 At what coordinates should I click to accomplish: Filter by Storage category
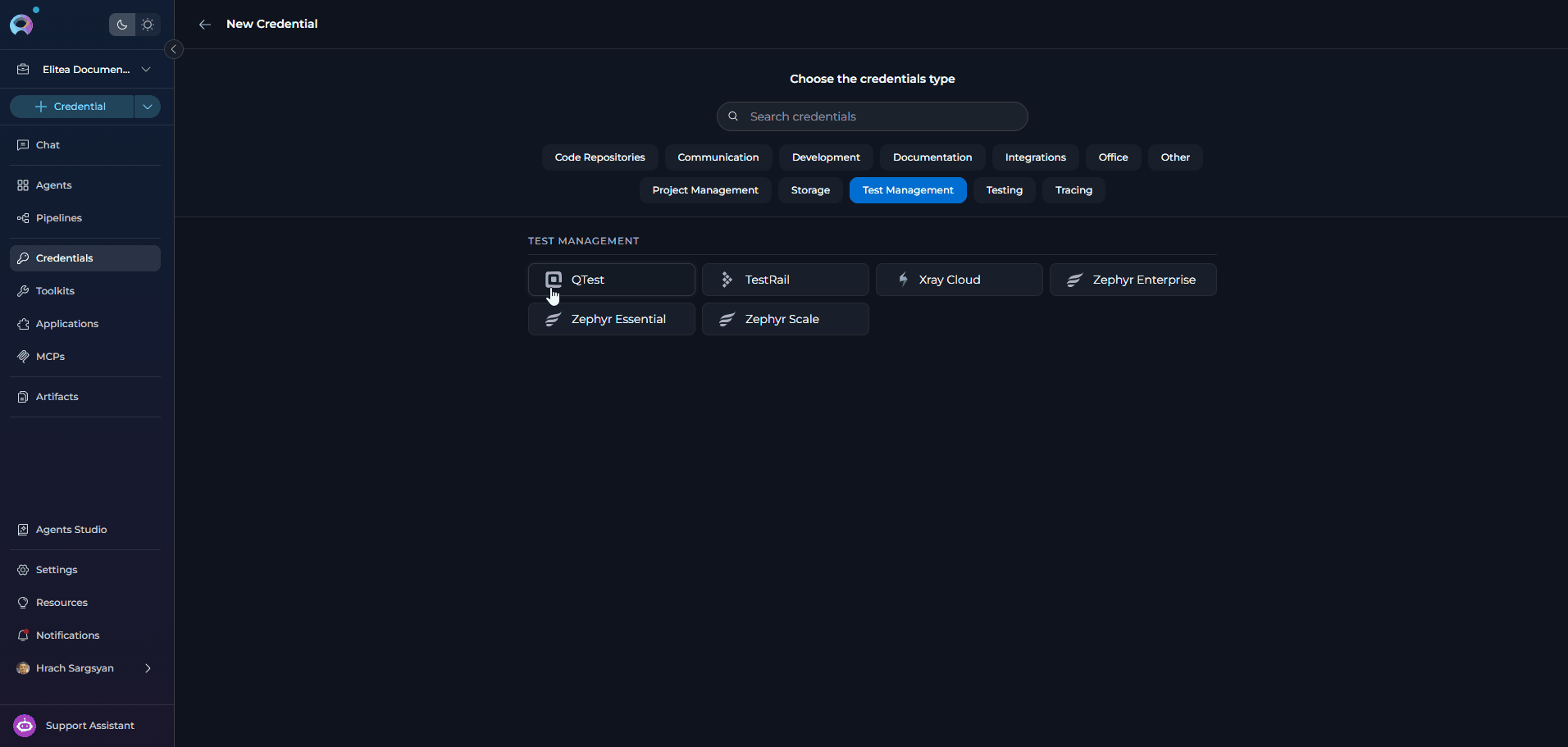810,190
